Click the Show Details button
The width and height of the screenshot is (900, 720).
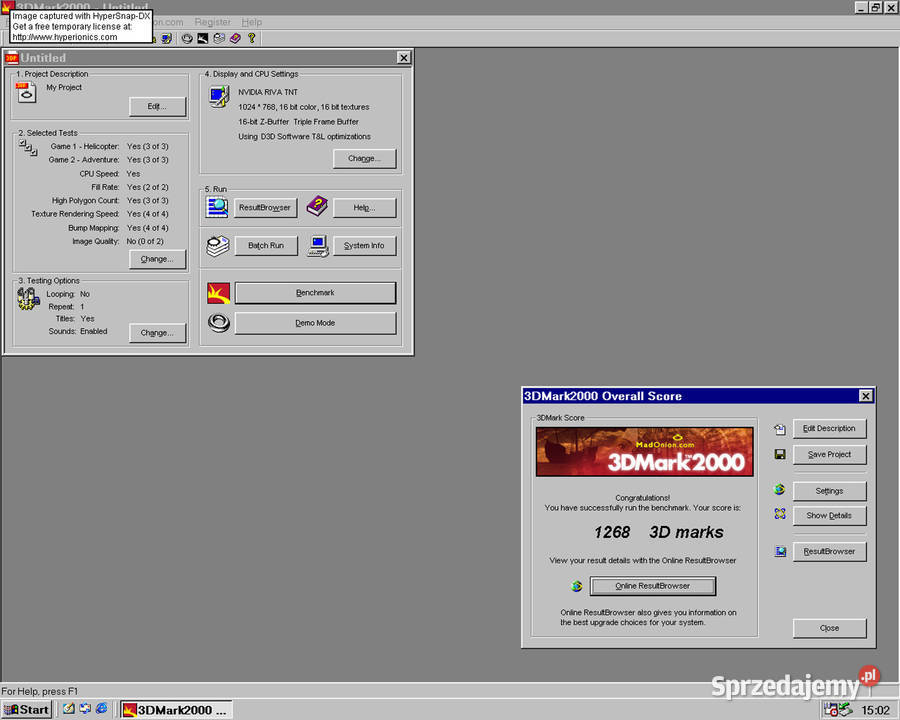tap(829, 516)
